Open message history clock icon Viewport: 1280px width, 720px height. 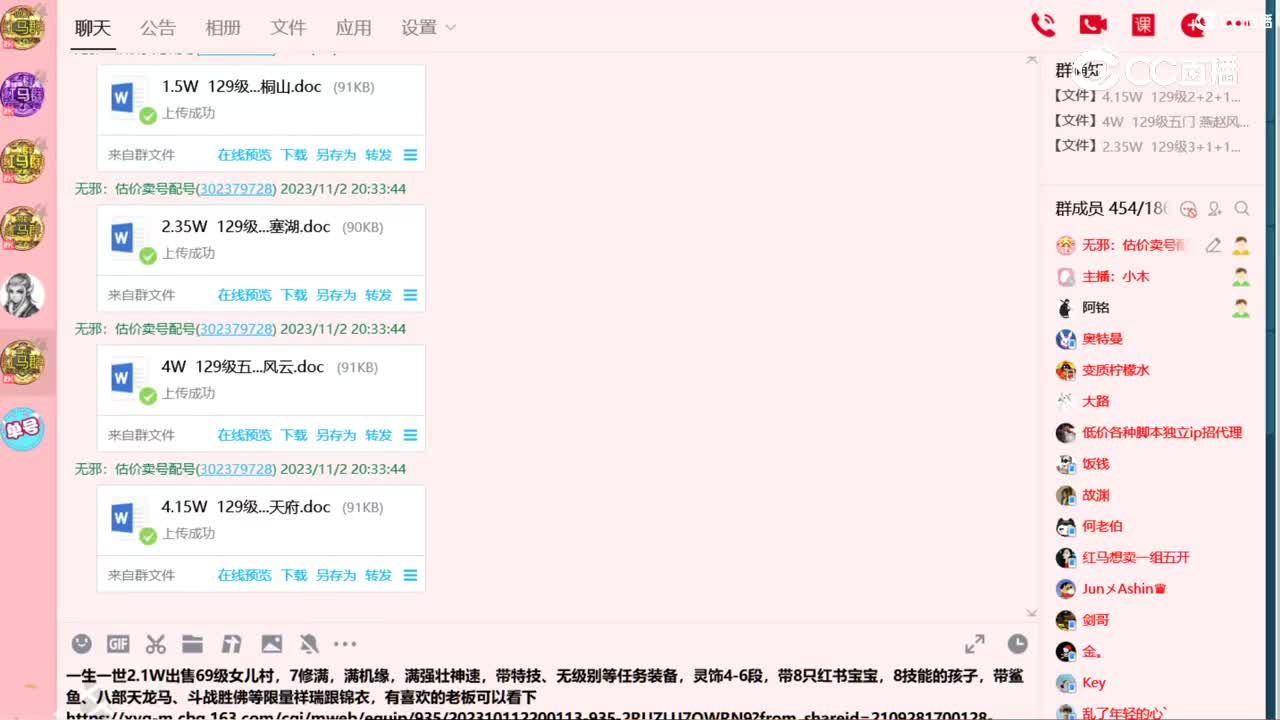point(1017,643)
